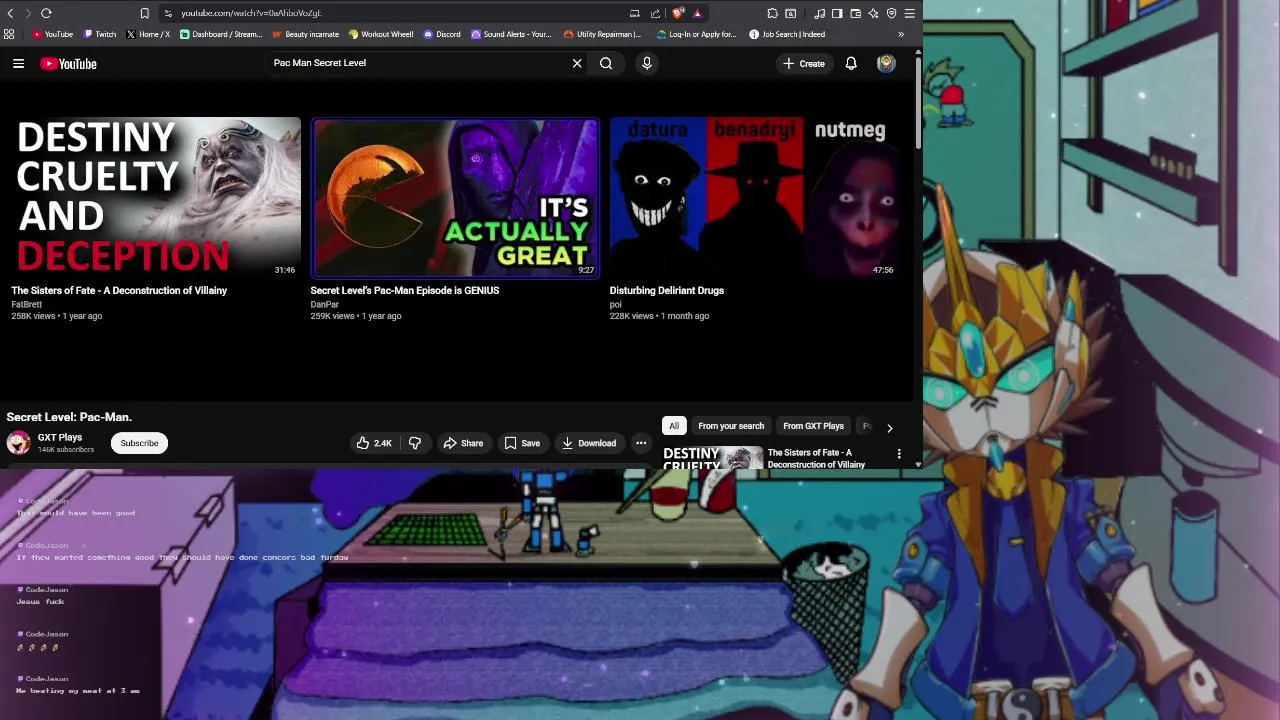Search with voice microphone button
Viewport: 1280px width, 720px height.
point(647,63)
